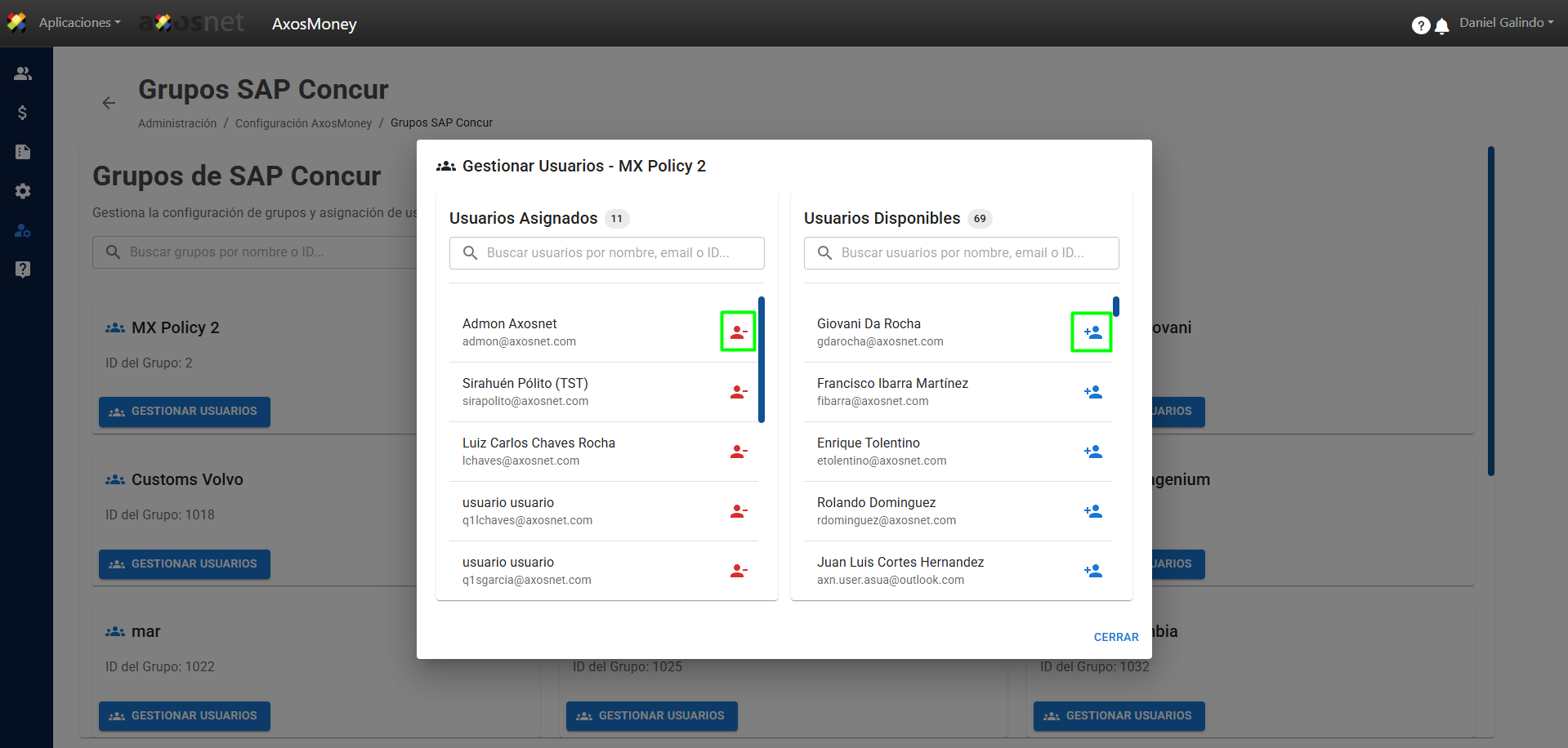The image size is (1568, 748).
Task: Add Giovani Da Rocha to the group
Action: [x=1092, y=332]
